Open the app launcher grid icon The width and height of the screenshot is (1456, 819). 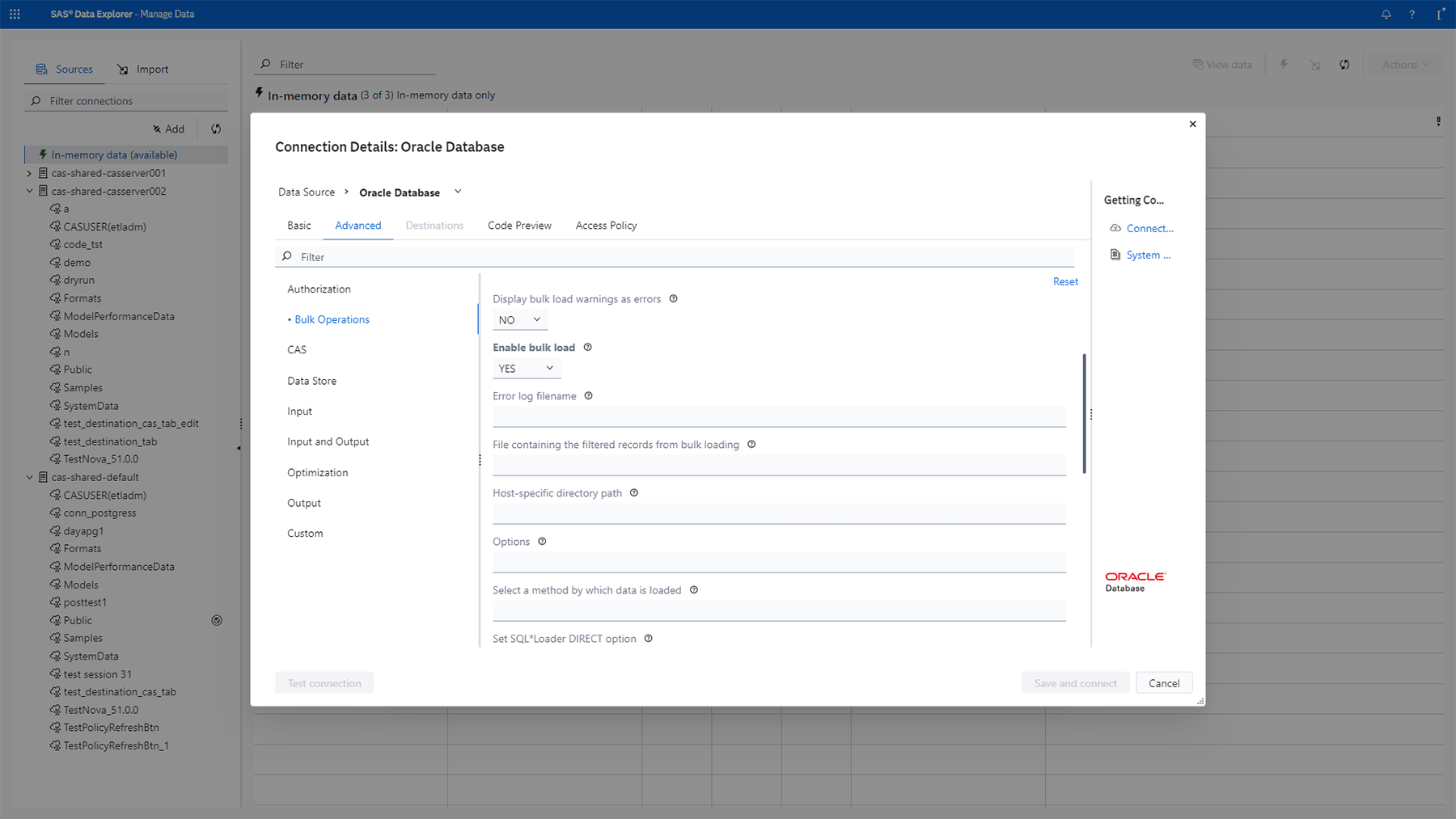click(x=15, y=14)
